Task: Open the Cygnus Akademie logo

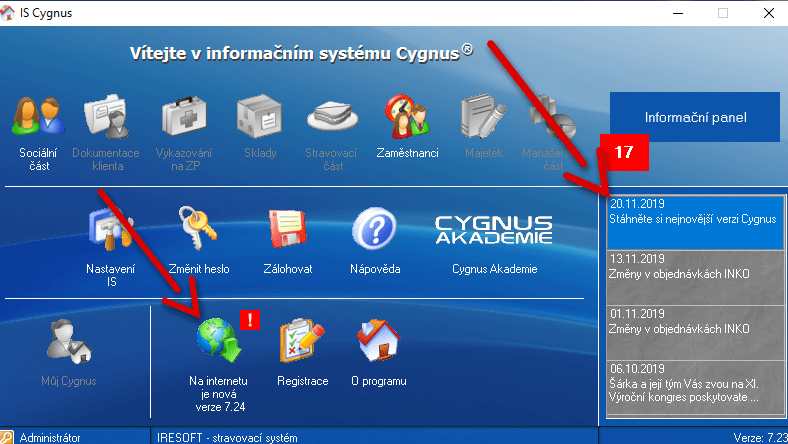Action: click(494, 230)
